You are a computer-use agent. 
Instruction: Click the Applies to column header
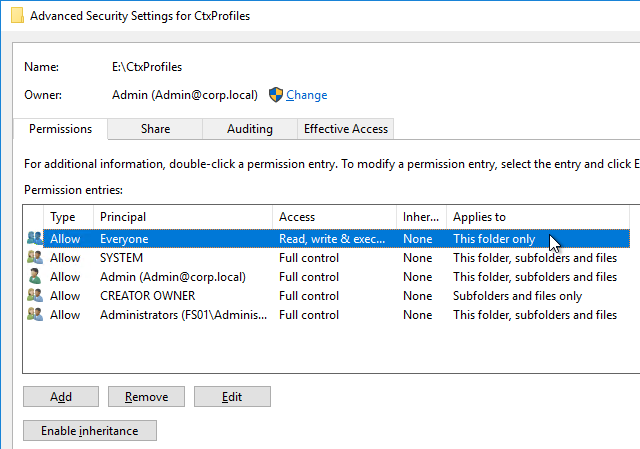[536, 217]
